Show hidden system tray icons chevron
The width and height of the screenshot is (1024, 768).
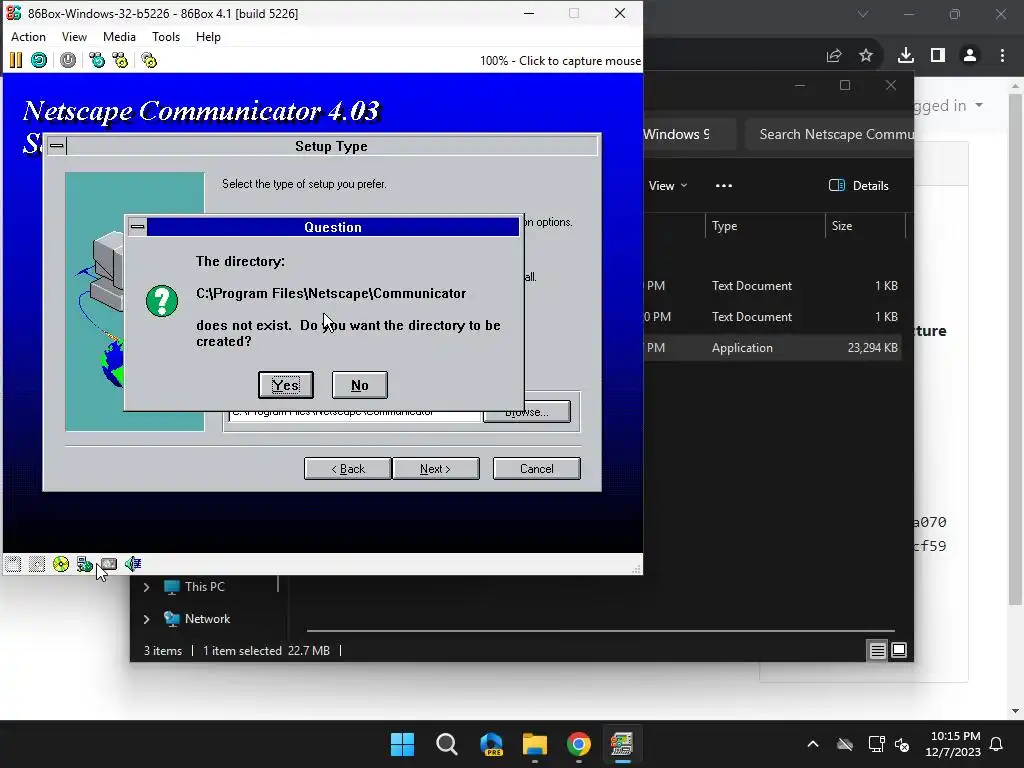pyautogui.click(x=813, y=744)
